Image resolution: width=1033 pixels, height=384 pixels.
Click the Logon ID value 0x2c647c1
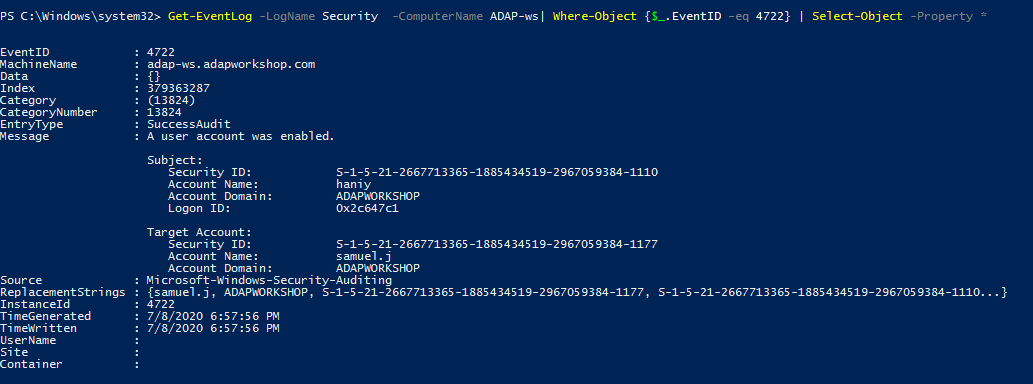[x=368, y=208]
